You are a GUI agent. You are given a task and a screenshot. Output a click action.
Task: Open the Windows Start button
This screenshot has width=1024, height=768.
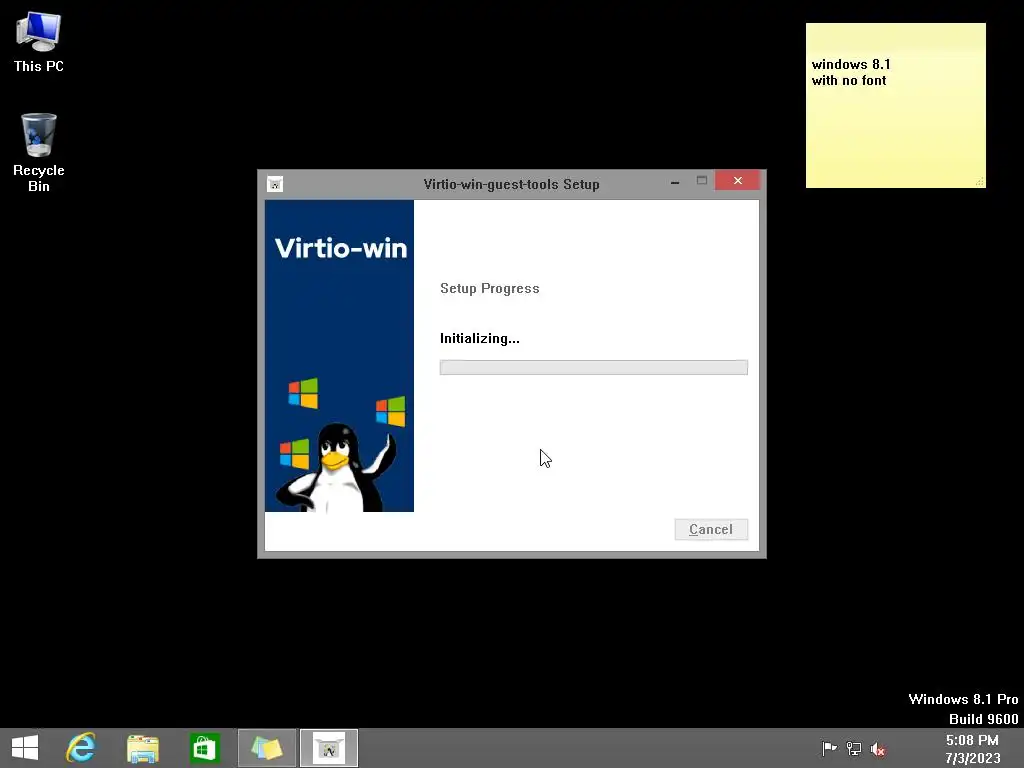click(x=25, y=748)
